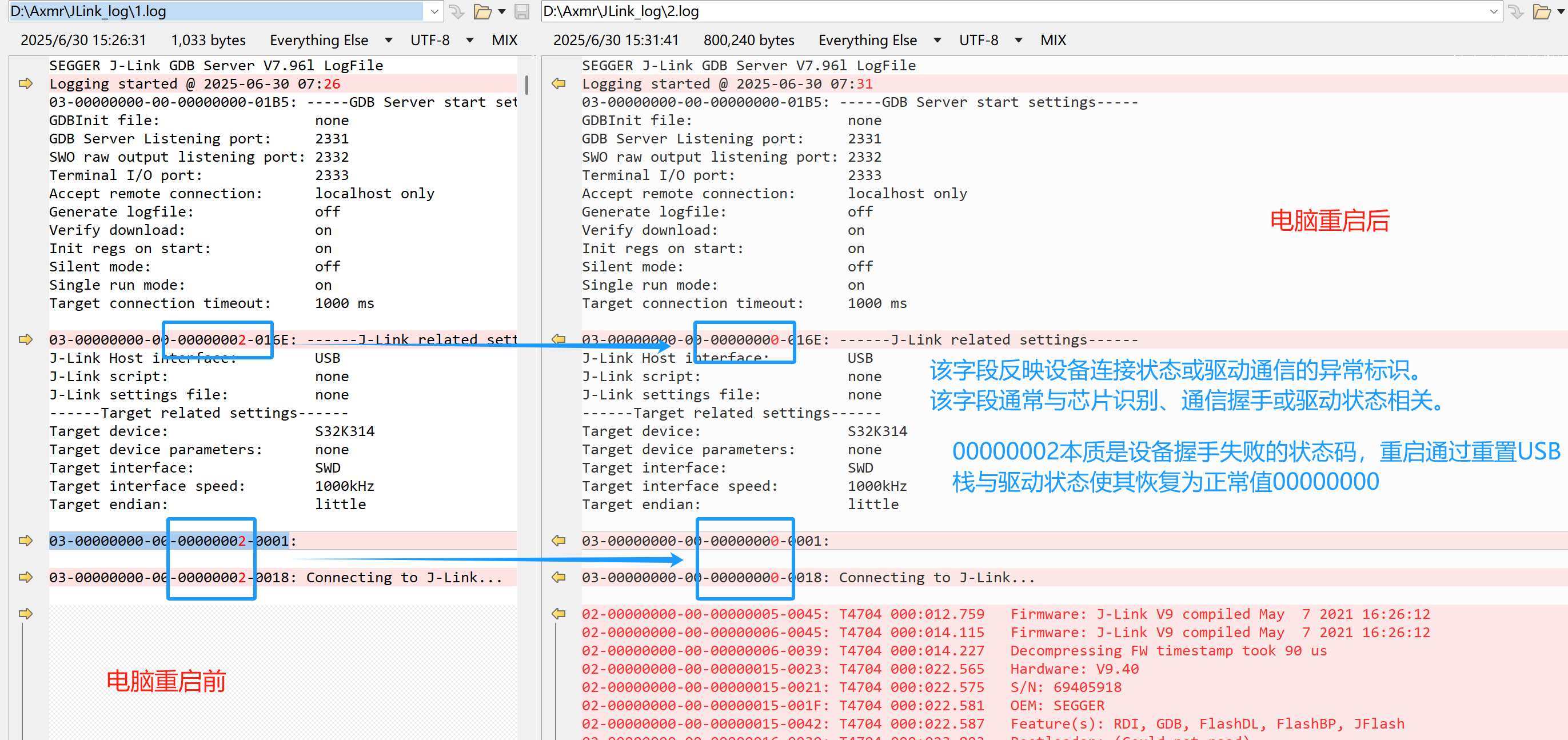Copy 'Logging started' line to right via gutter arrow

click(26, 83)
